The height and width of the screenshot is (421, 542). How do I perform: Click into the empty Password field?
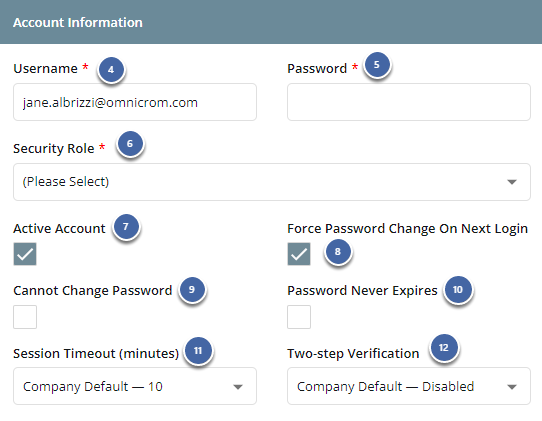[409, 102]
